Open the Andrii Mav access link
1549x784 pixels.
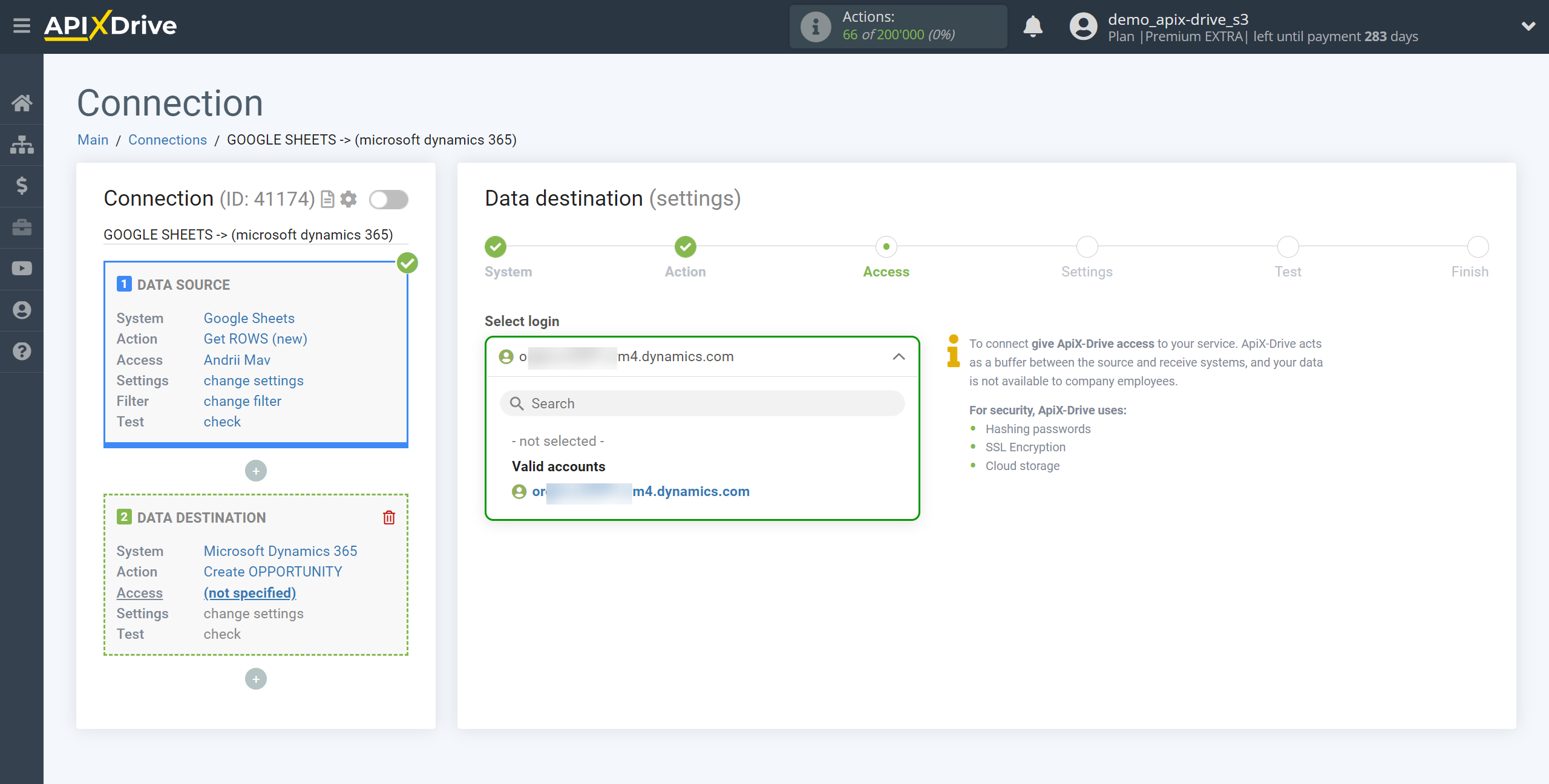(x=237, y=360)
